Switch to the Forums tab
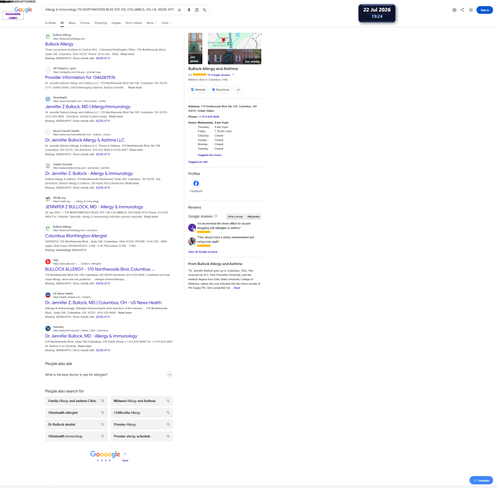Screen dimensions: 500x488 click(x=85, y=23)
